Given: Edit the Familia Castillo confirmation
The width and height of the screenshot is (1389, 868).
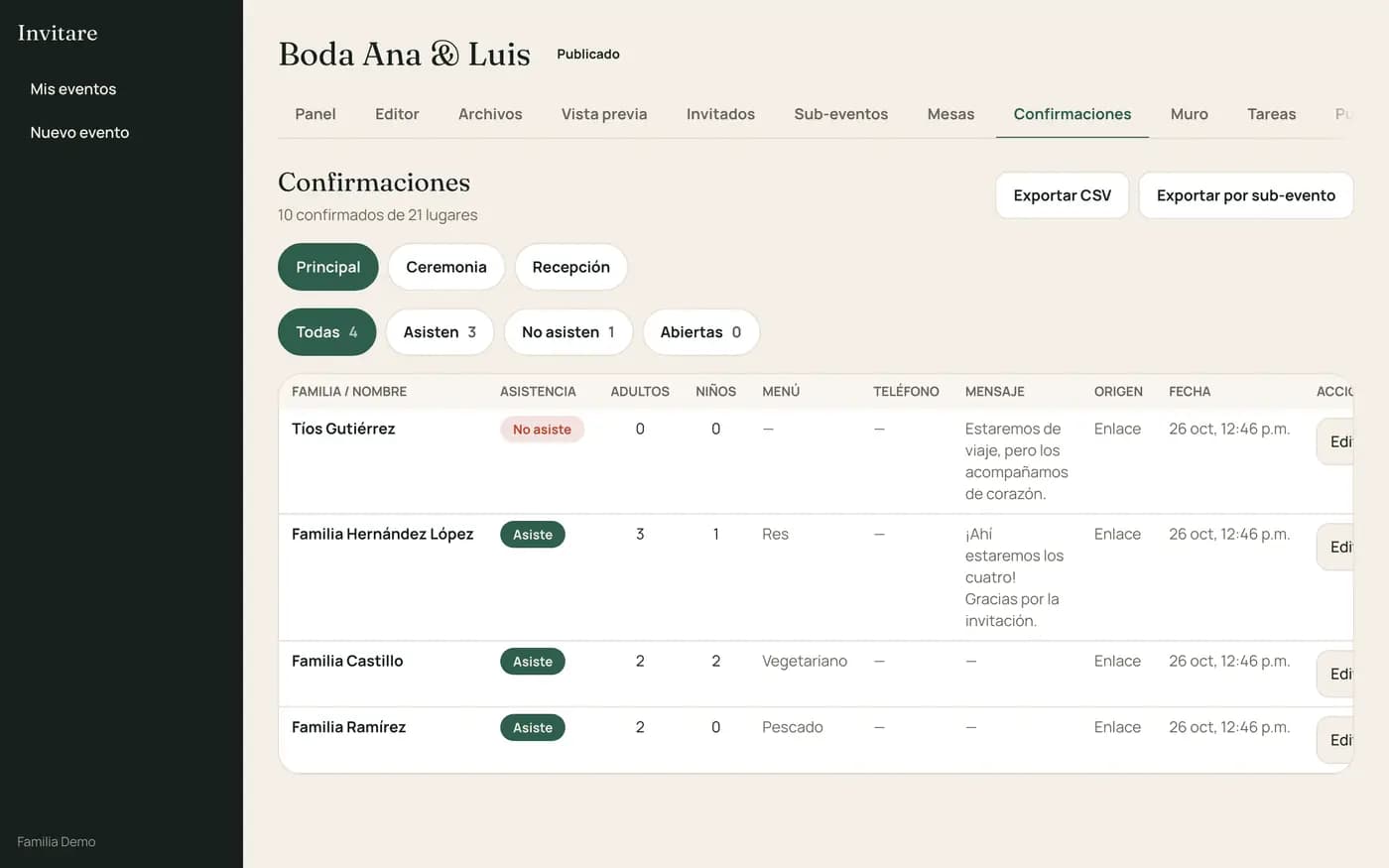Looking at the screenshot, I should [x=1335, y=675].
